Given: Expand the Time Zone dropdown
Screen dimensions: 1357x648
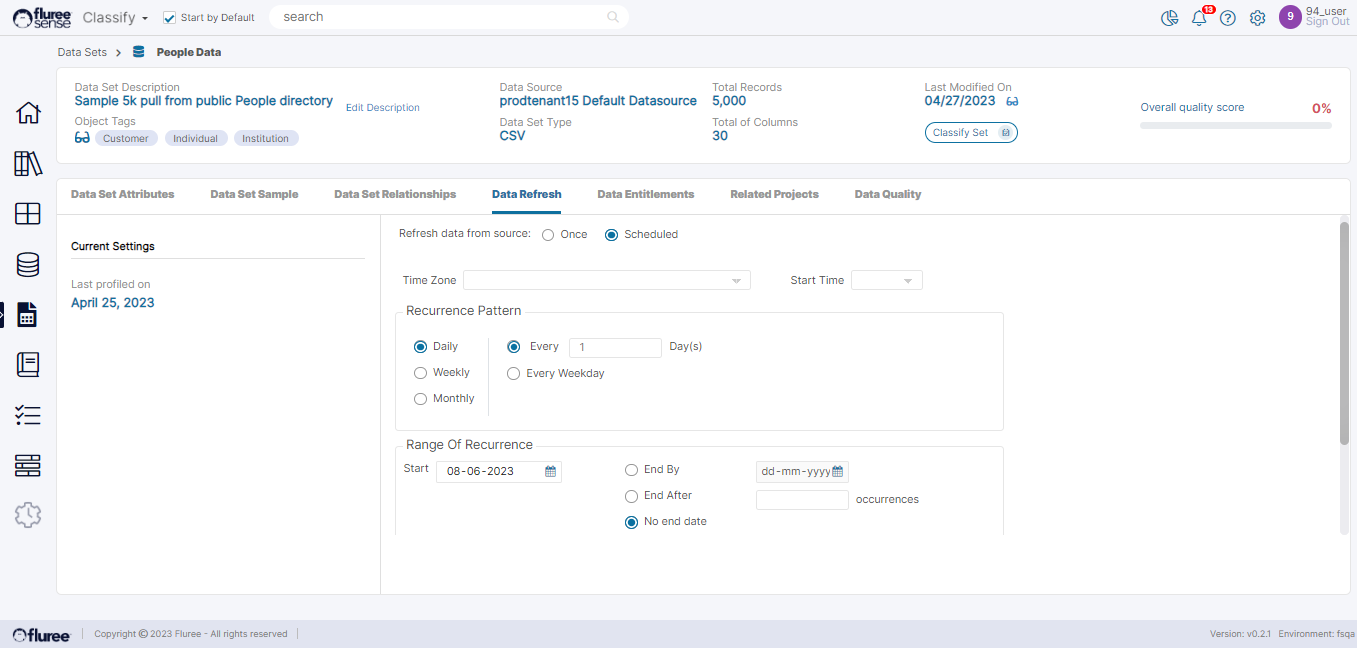Looking at the screenshot, I should 606,281.
